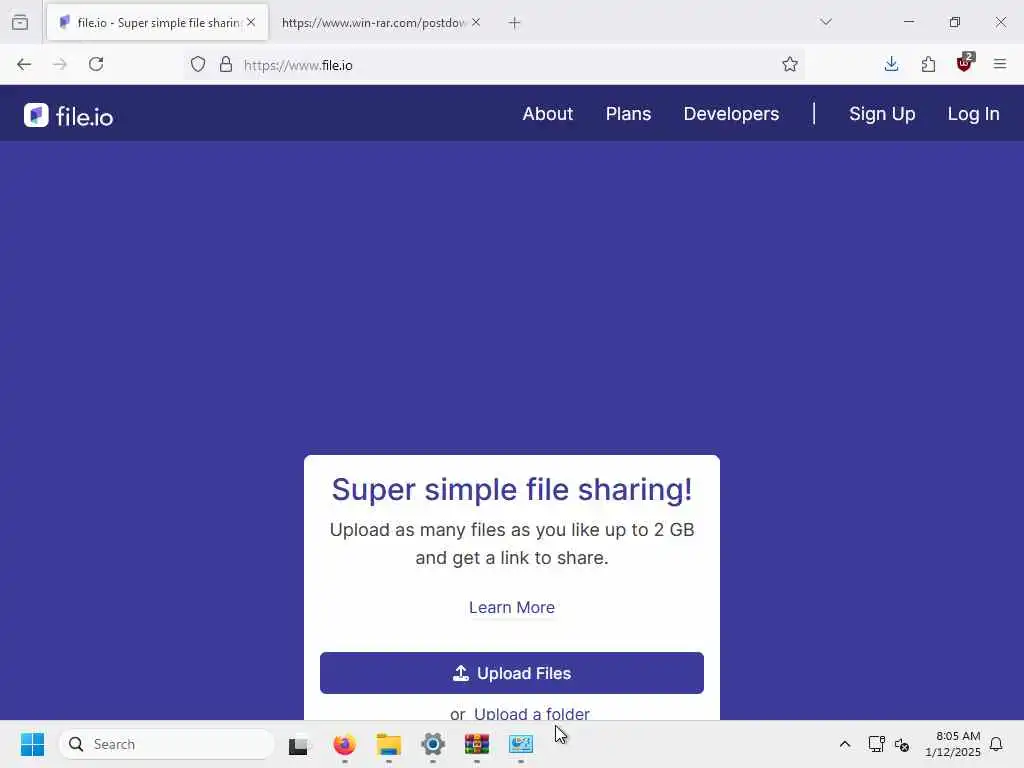
Task: Open Firefox recent browsing view icon
Action: (x=20, y=22)
